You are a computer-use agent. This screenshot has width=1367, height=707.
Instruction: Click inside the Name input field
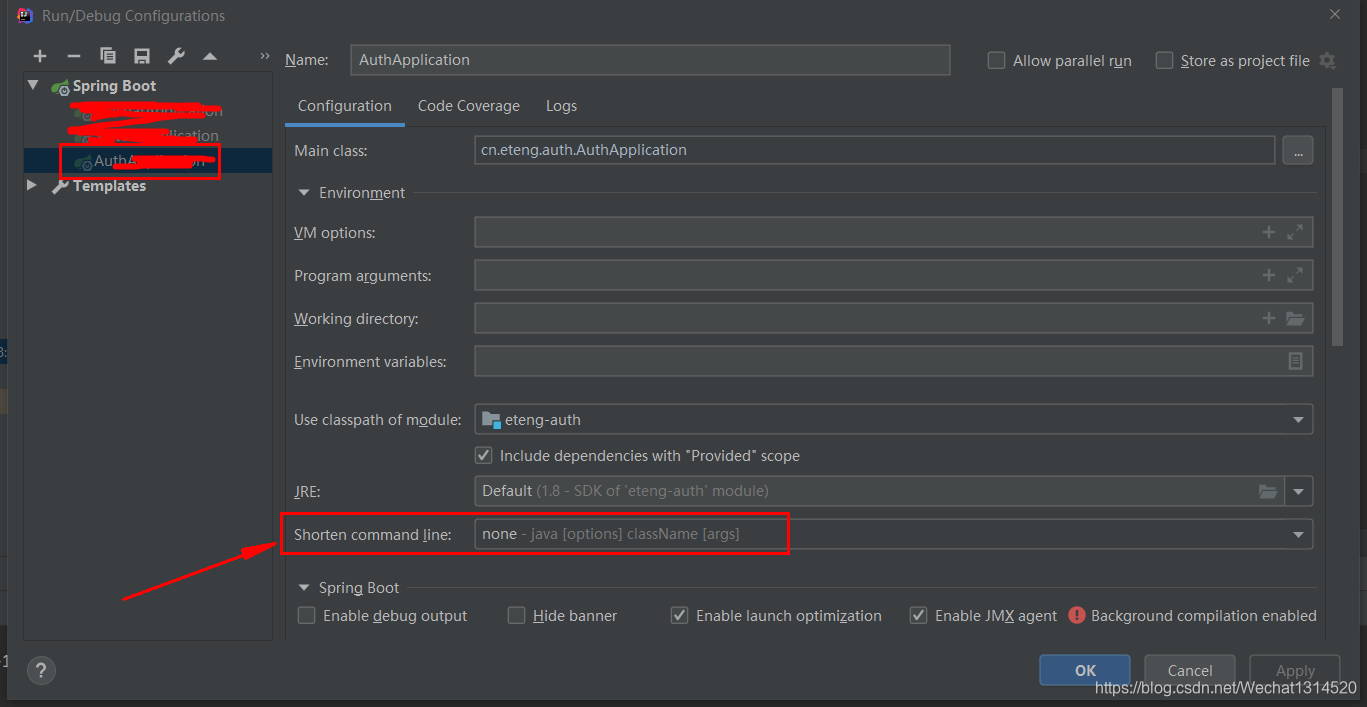(x=650, y=60)
